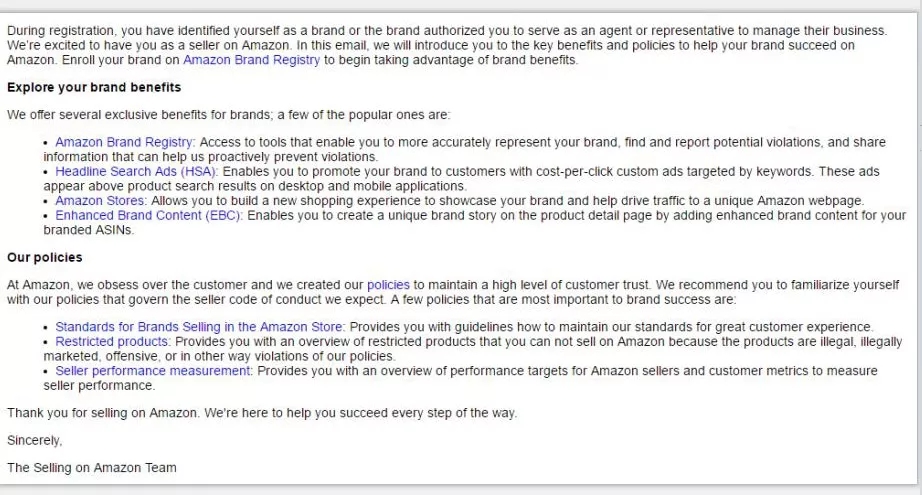Click the 'We offer several exclusive benefits' line

(x=229, y=115)
